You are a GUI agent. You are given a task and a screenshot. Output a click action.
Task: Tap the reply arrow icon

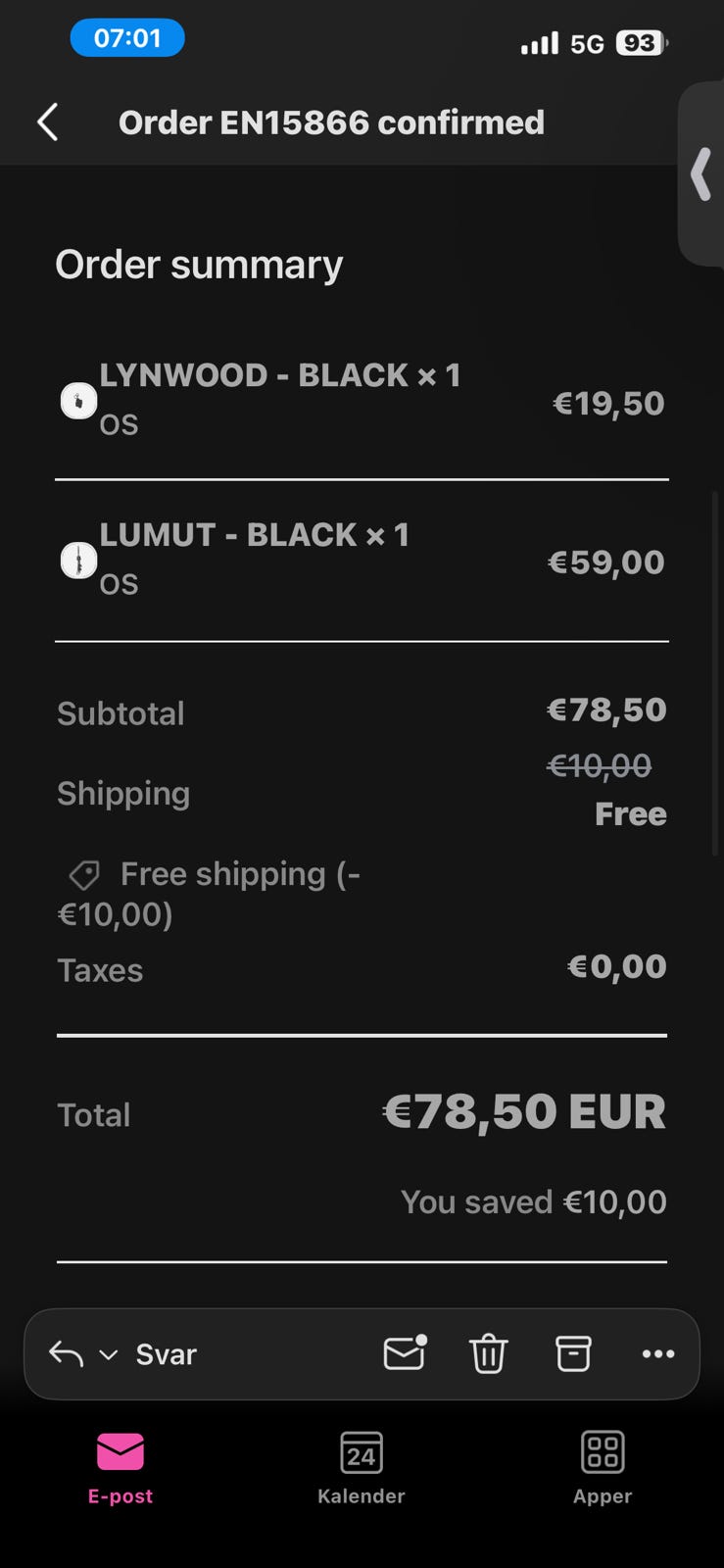(x=66, y=1354)
